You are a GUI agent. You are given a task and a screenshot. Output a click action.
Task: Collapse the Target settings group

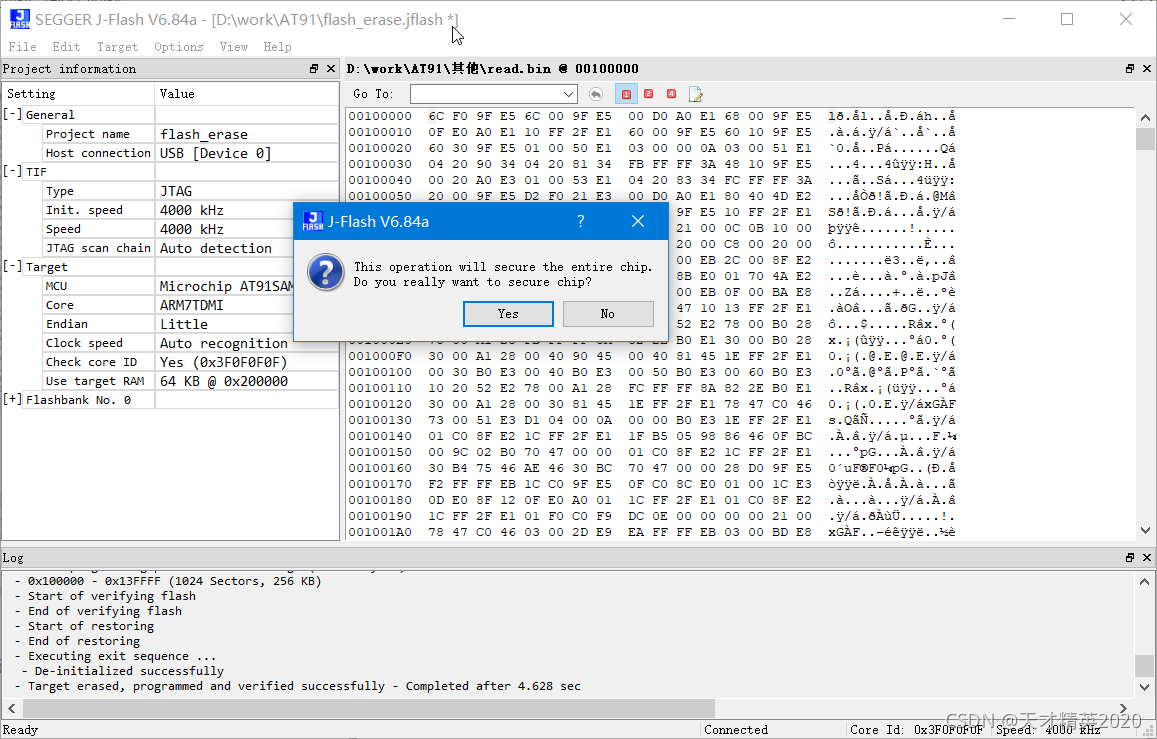(x=13, y=266)
